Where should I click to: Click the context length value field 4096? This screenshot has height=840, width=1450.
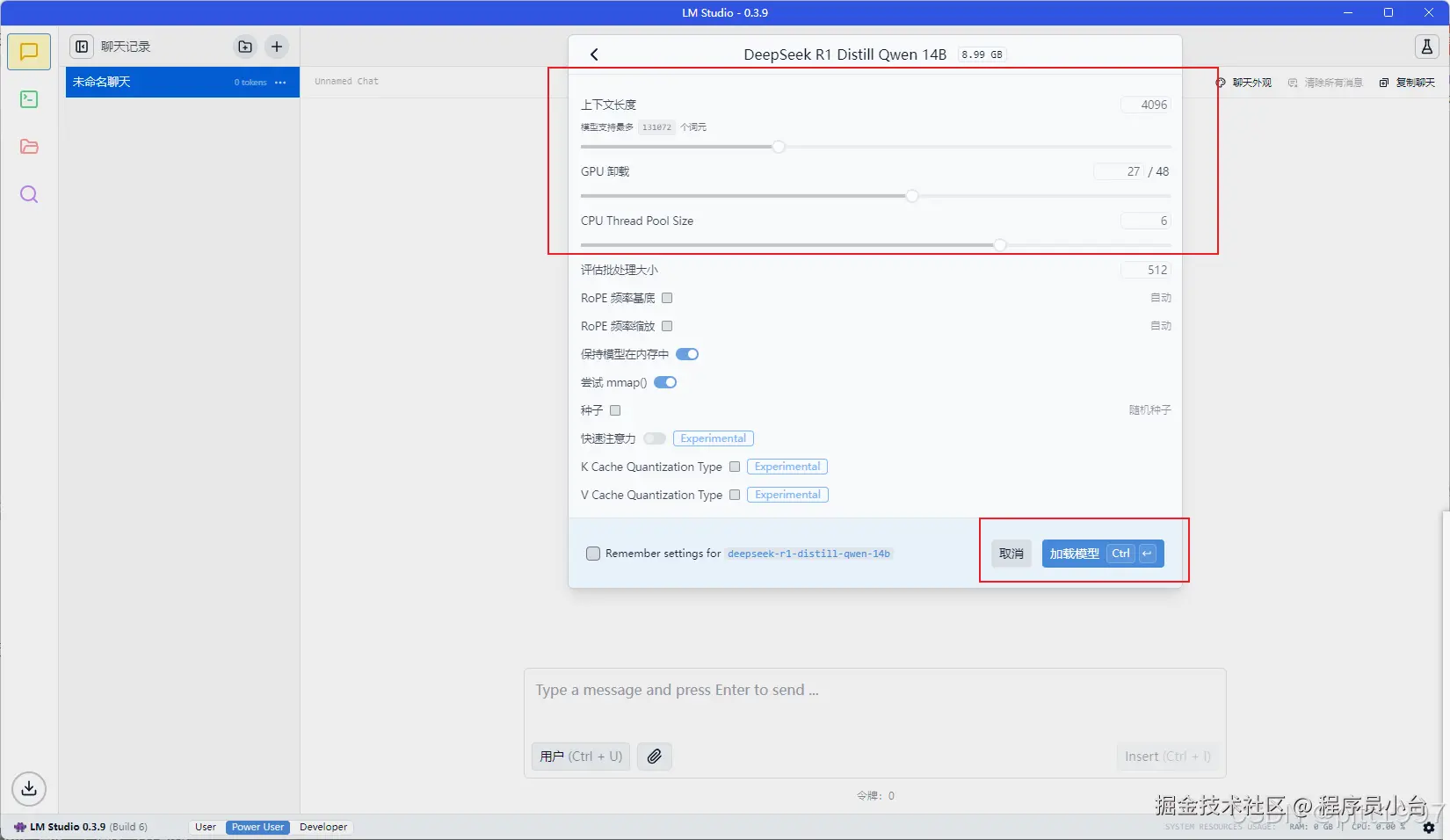pos(1146,105)
